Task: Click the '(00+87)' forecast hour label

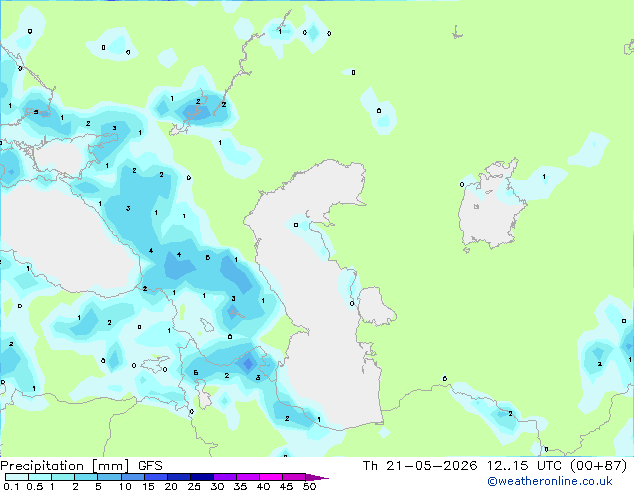Action: tap(598, 466)
